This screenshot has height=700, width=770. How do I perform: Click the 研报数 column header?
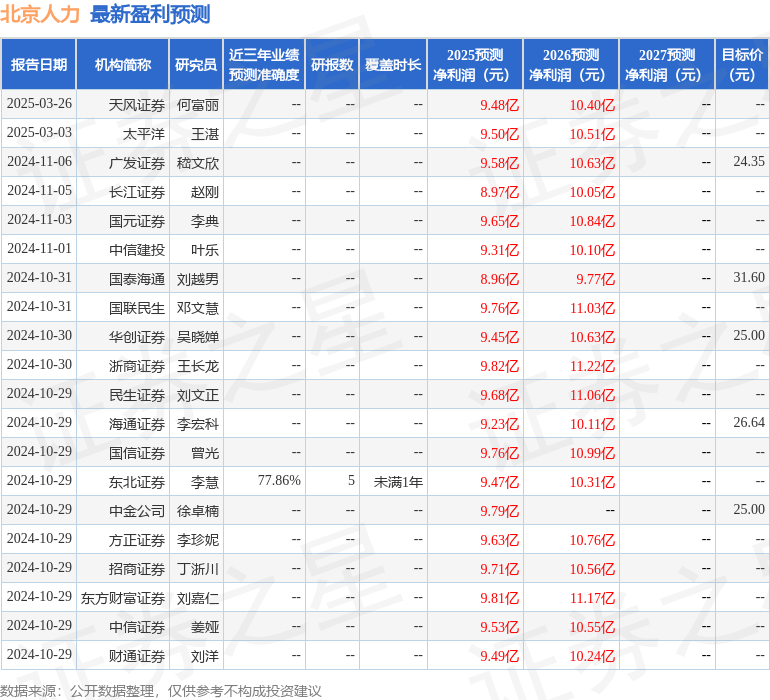coord(332,64)
